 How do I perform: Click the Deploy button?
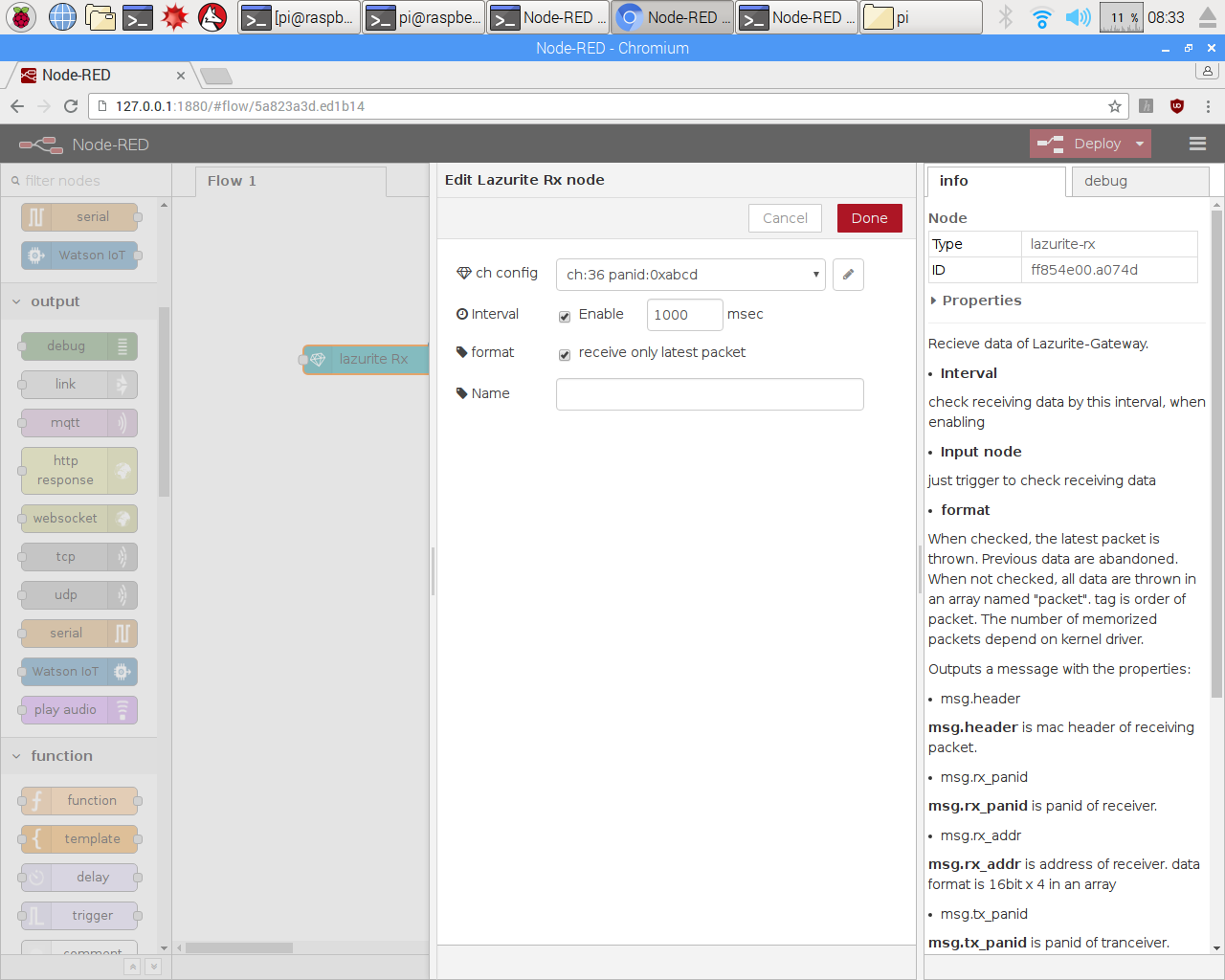pos(1080,144)
